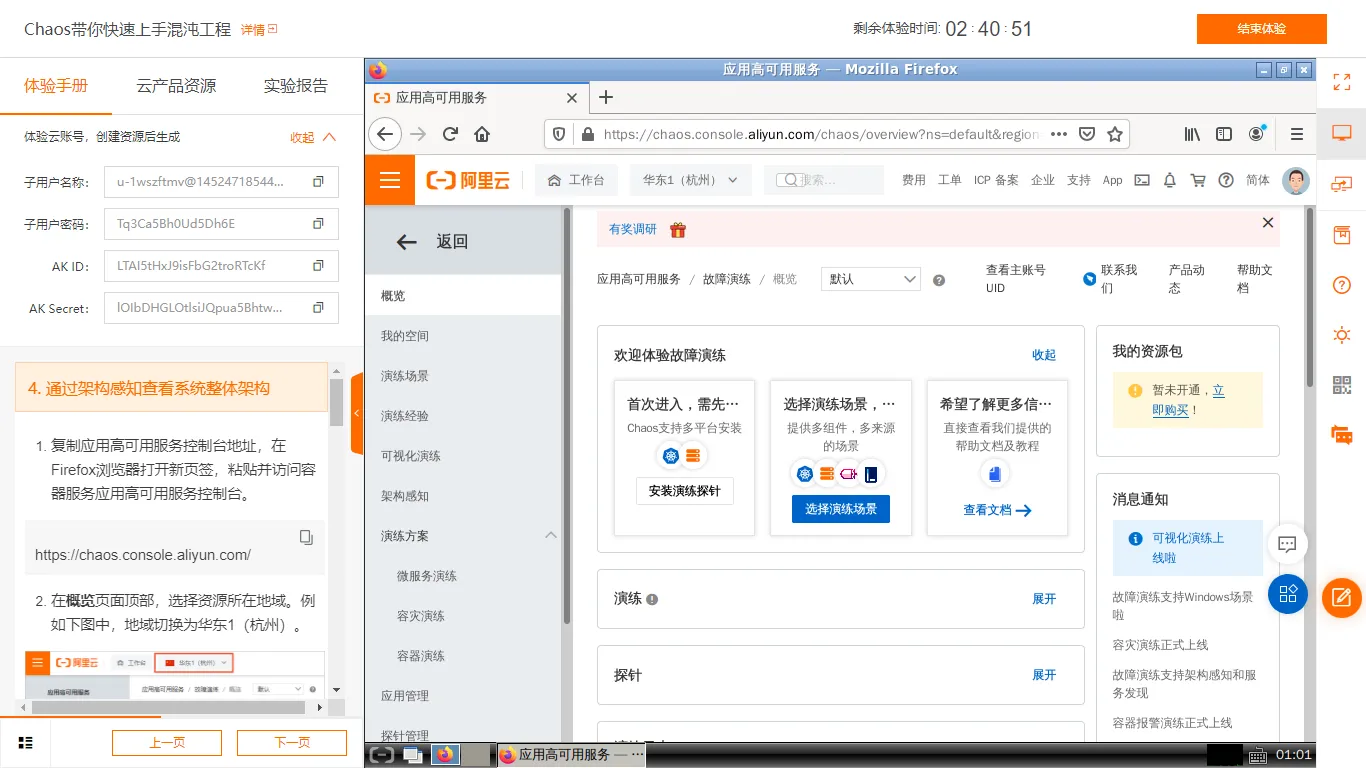Open Firefox library icon
Image resolution: width=1366 pixels, height=768 pixels.
click(x=1192, y=134)
